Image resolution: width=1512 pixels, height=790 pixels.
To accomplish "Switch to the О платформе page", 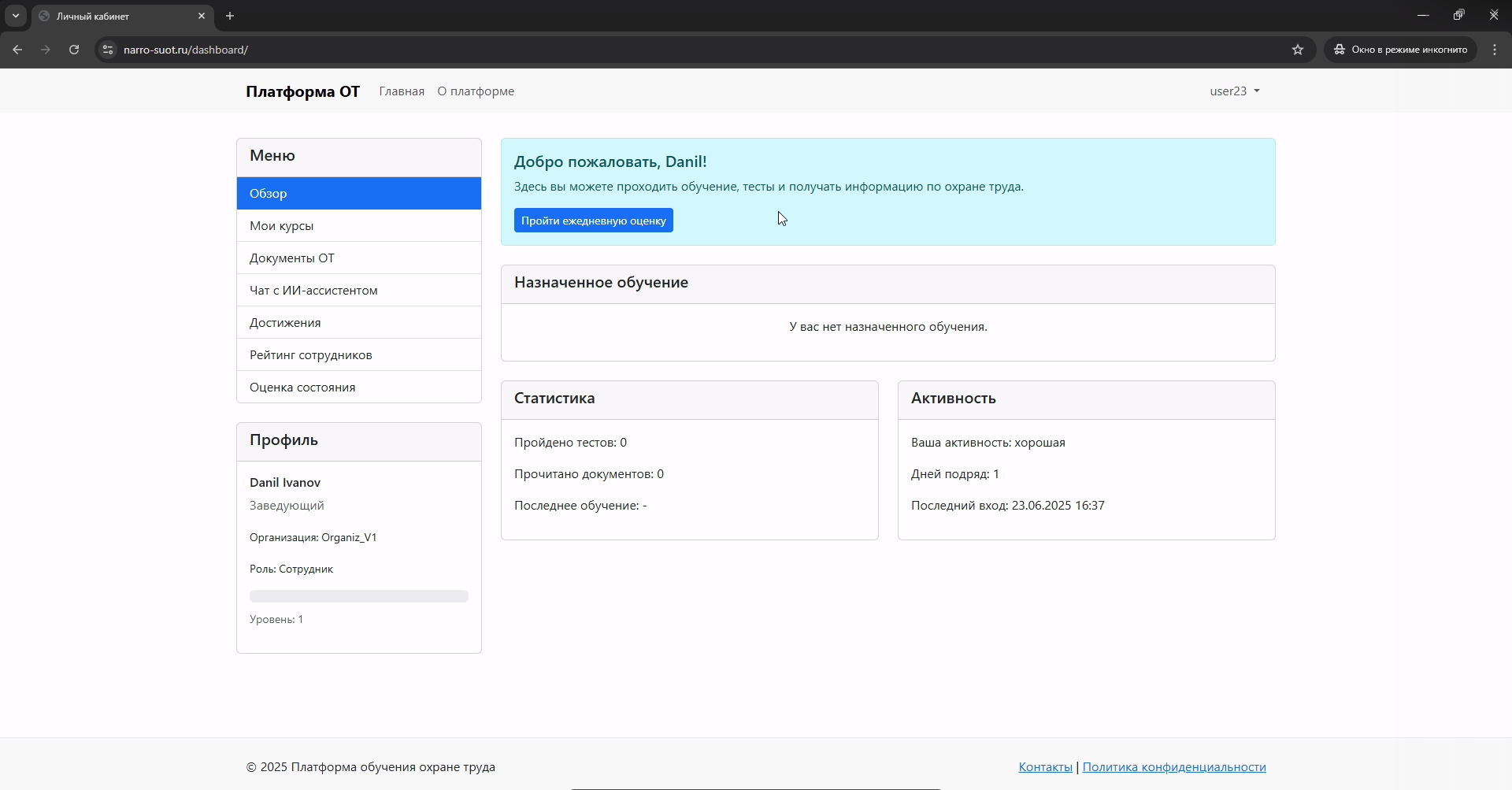I will [475, 91].
